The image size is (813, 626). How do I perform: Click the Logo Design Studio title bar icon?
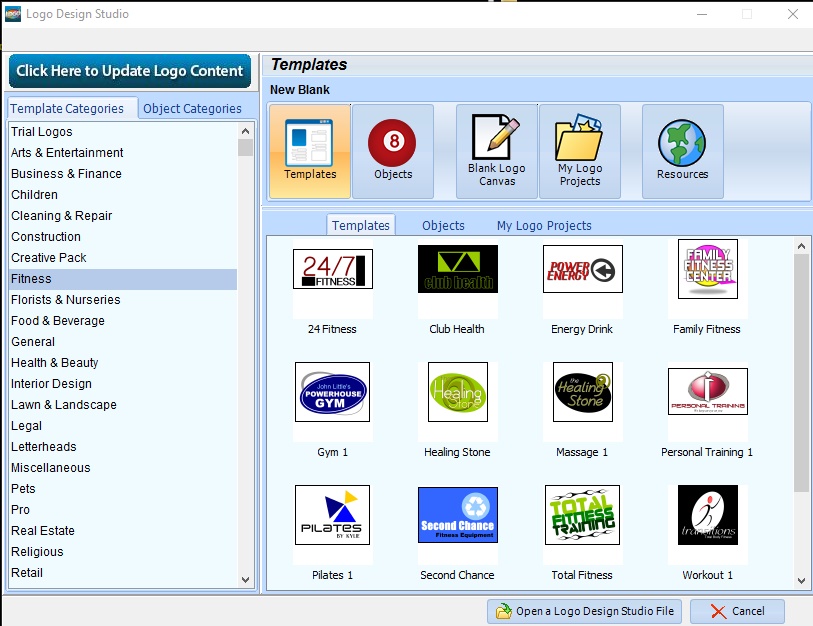pyautogui.click(x=12, y=14)
